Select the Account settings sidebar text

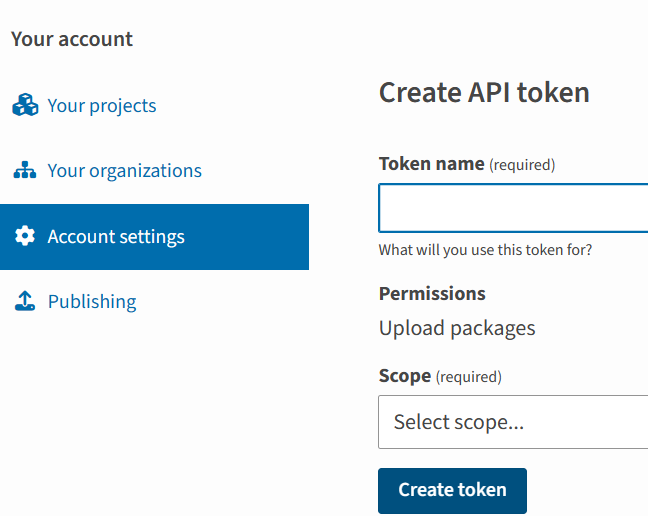coord(116,237)
